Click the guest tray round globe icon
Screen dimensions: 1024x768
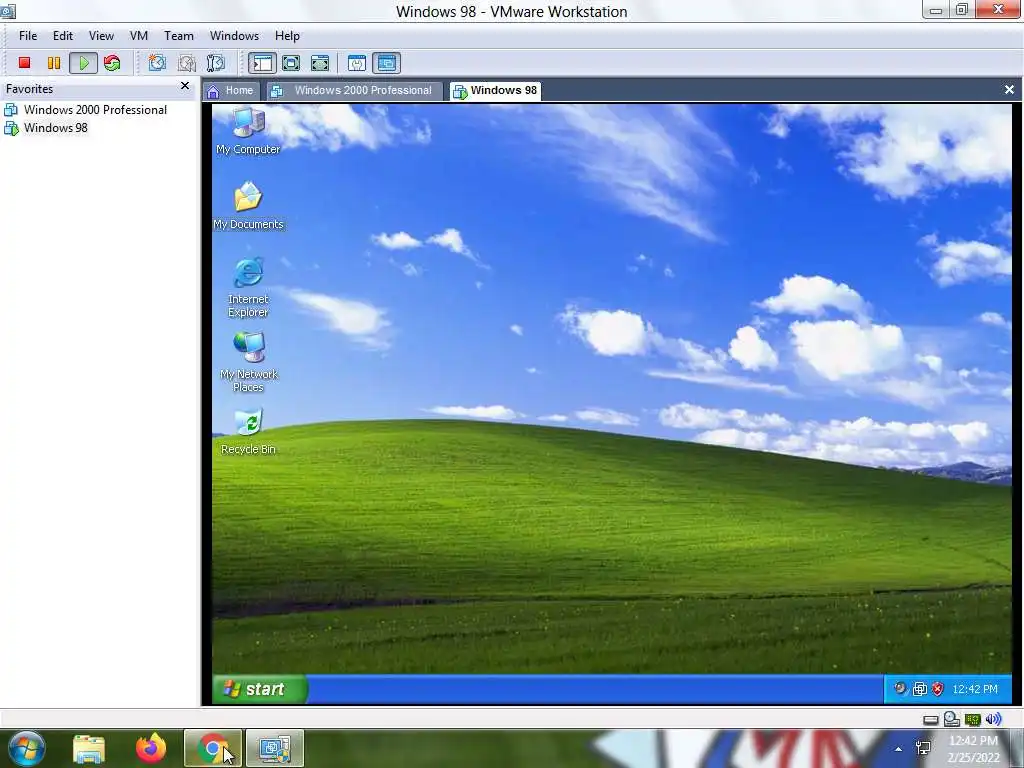coord(900,688)
